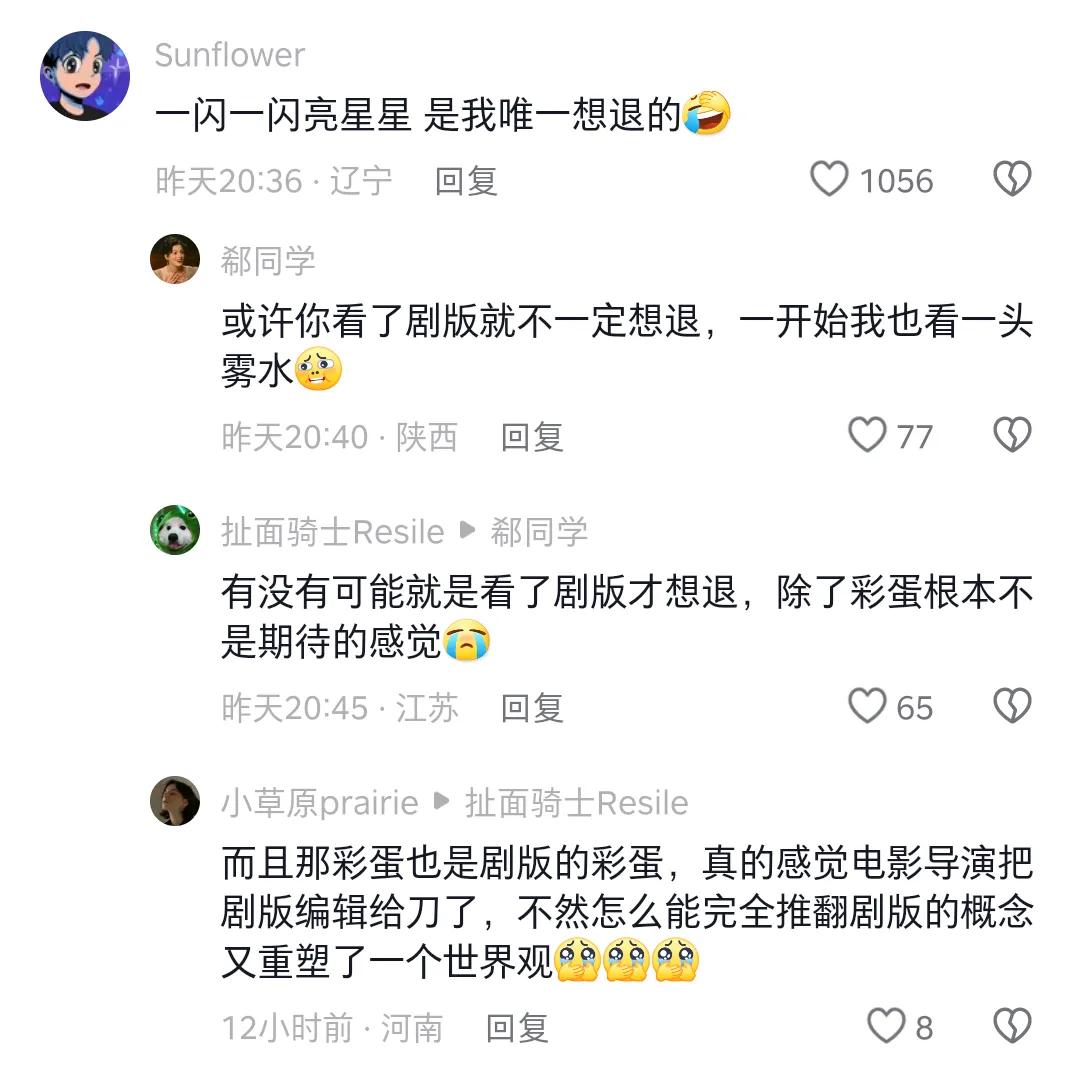Like 小草原prairie's comment with the heart
The height and width of the screenshot is (1067, 1080).
pyautogui.click(x=889, y=1027)
